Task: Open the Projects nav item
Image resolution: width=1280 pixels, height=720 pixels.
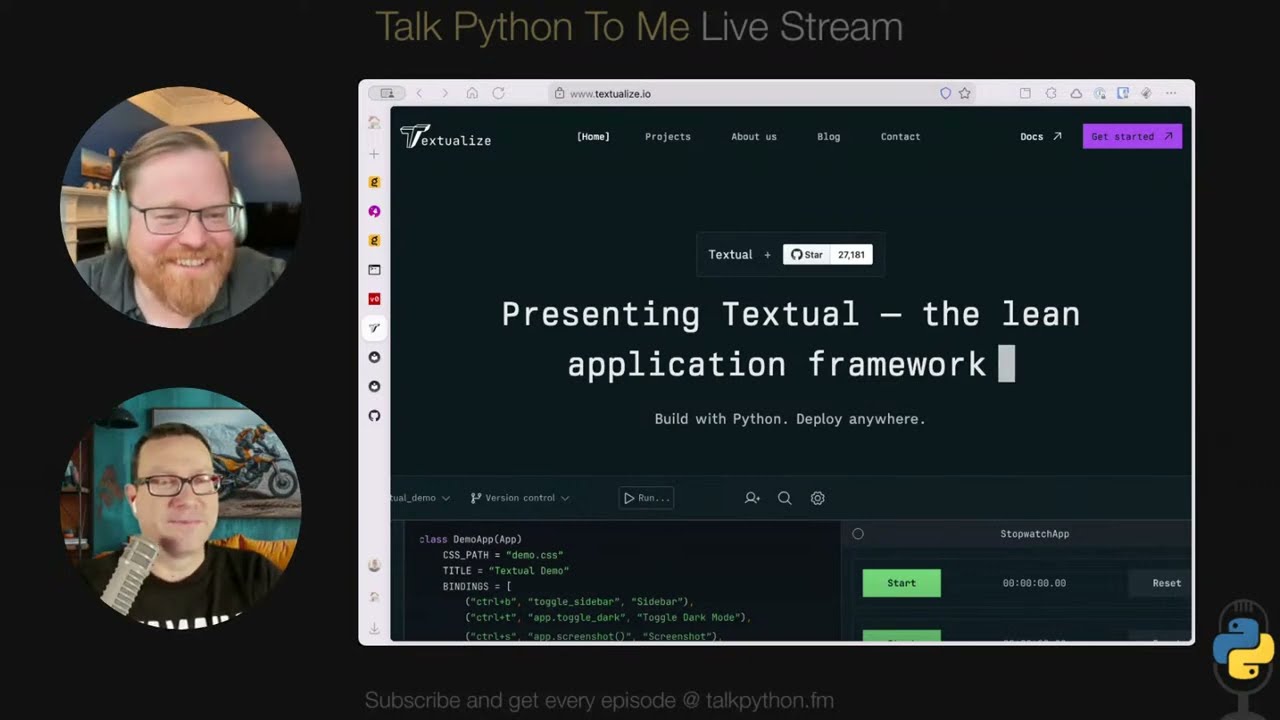Action: click(668, 137)
